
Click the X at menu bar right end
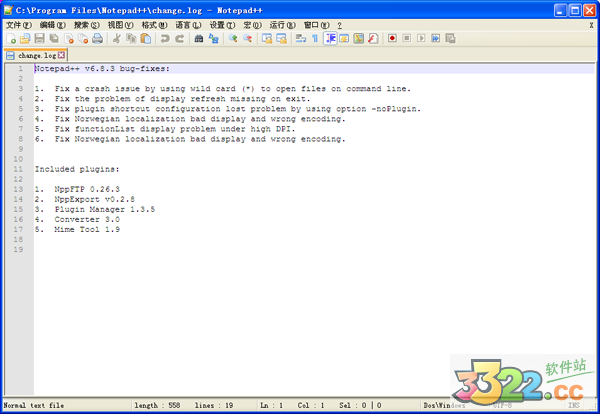click(x=591, y=25)
